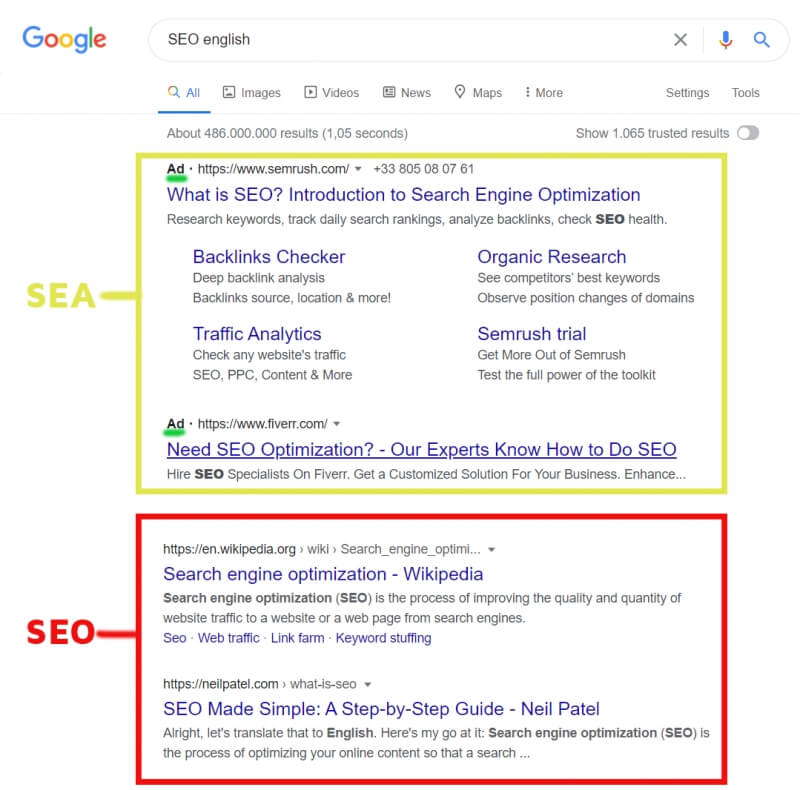Click the blue magnifying glass search icon
Viewport: 800px width, 790px height.
pyautogui.click(x=761, y=39)
